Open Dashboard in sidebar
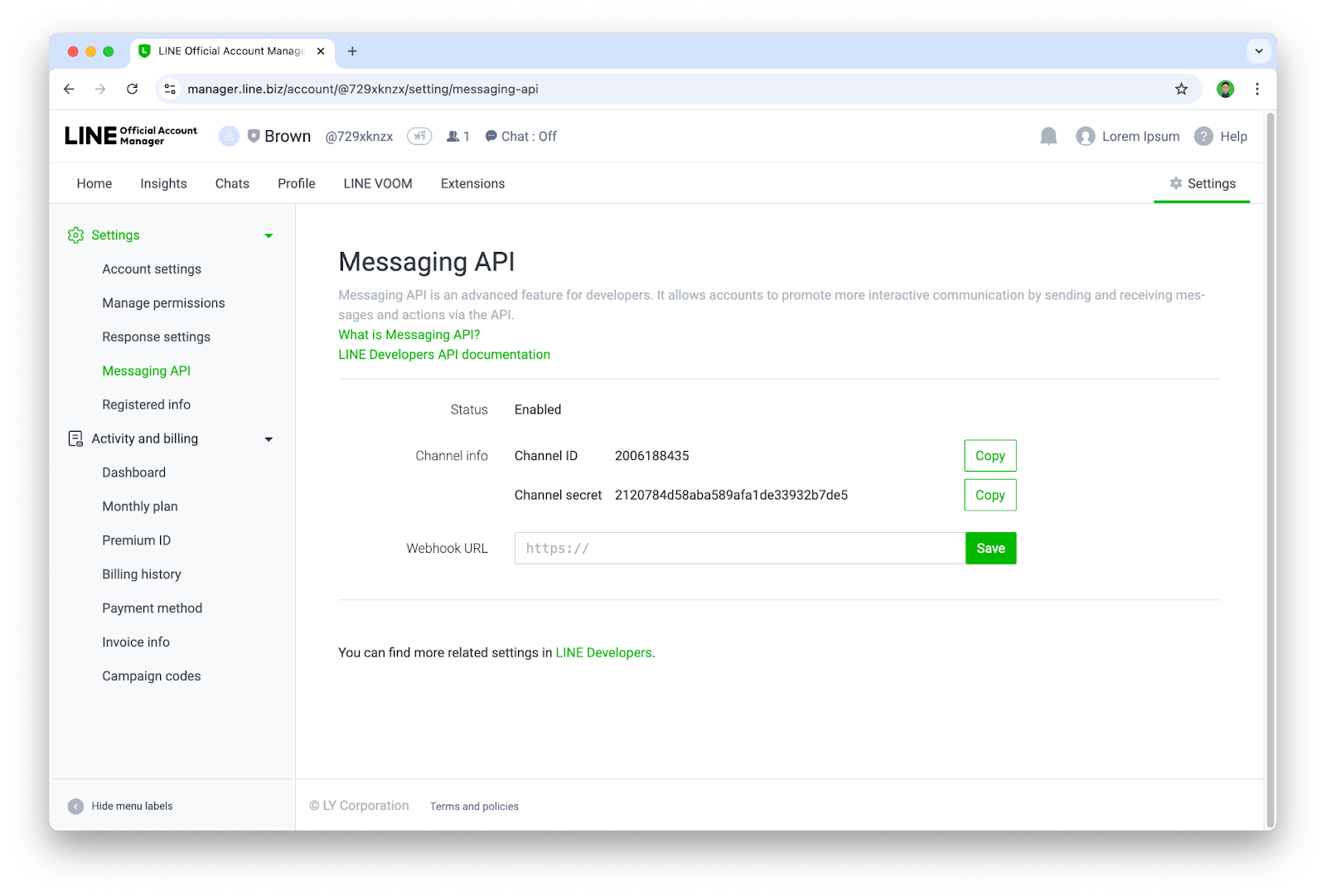Viewport: 1326px width, 896px height. click(133, 472)
